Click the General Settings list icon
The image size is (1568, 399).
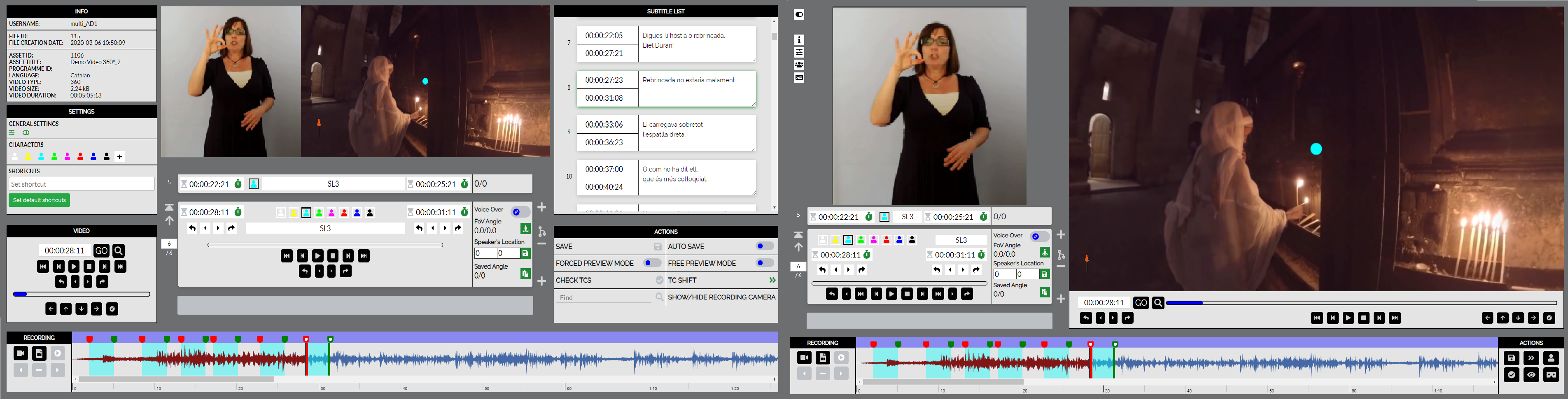(12, 132)
